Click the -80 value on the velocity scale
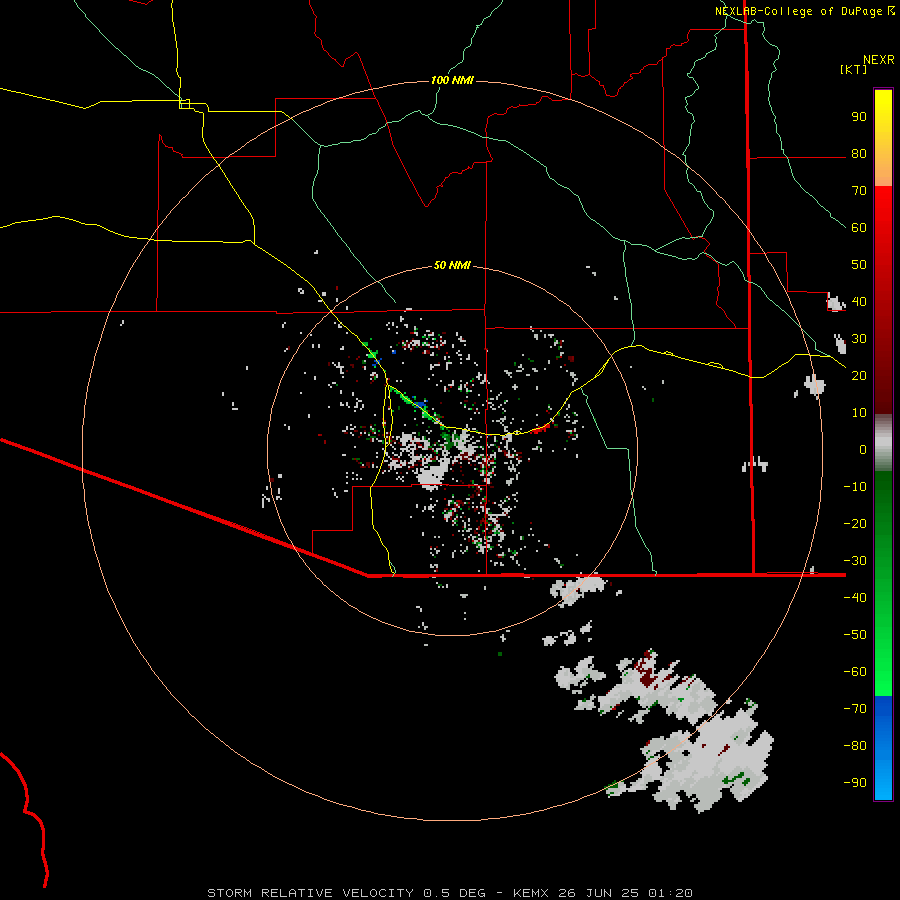The height and width of the screenshot is (900, 900). pos(855,746)
